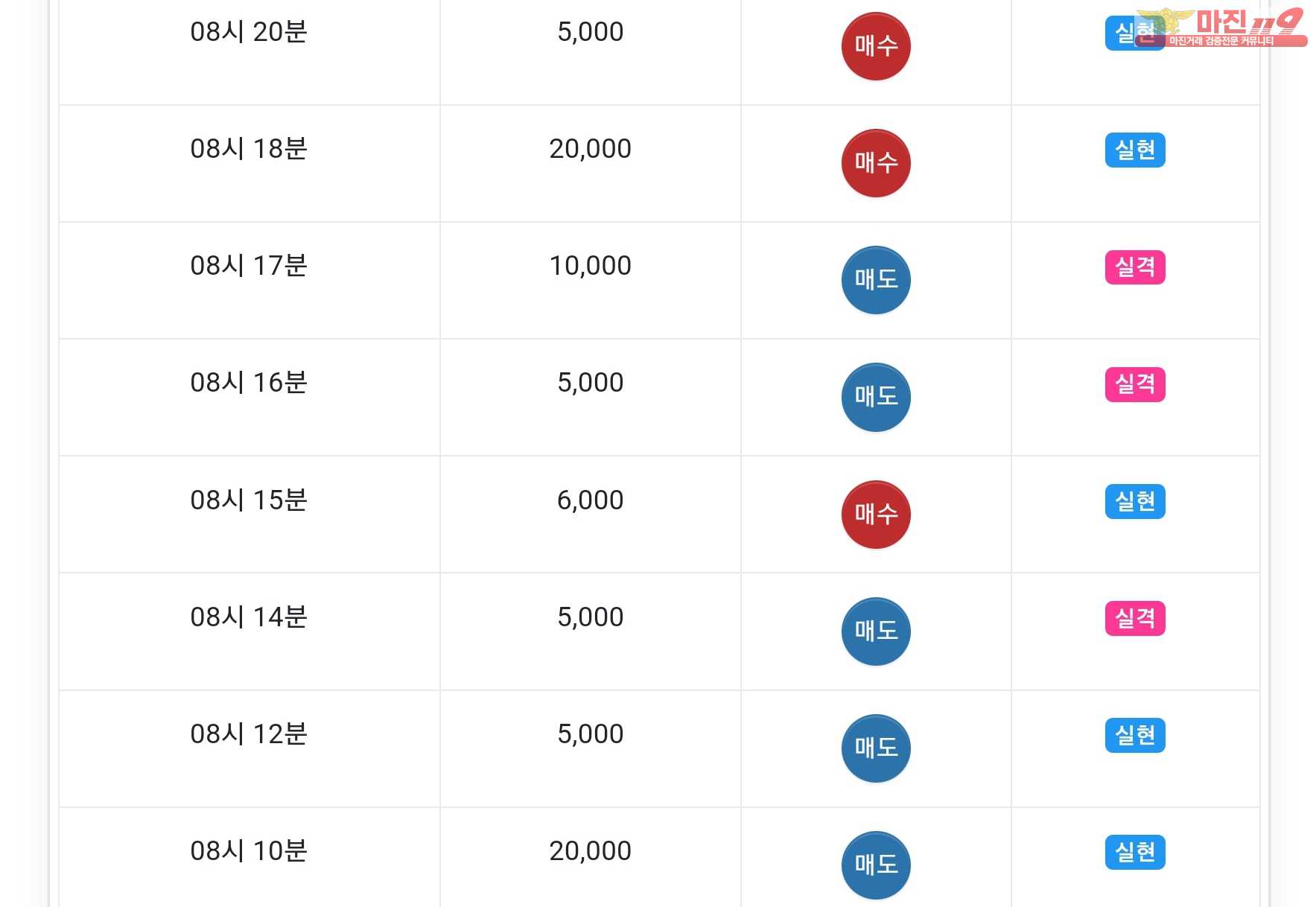Click the blue 매도 icon at 08시 17분
Image resolution: width=1316 pixels, height=907 pixels.
(x=876, y=280)
